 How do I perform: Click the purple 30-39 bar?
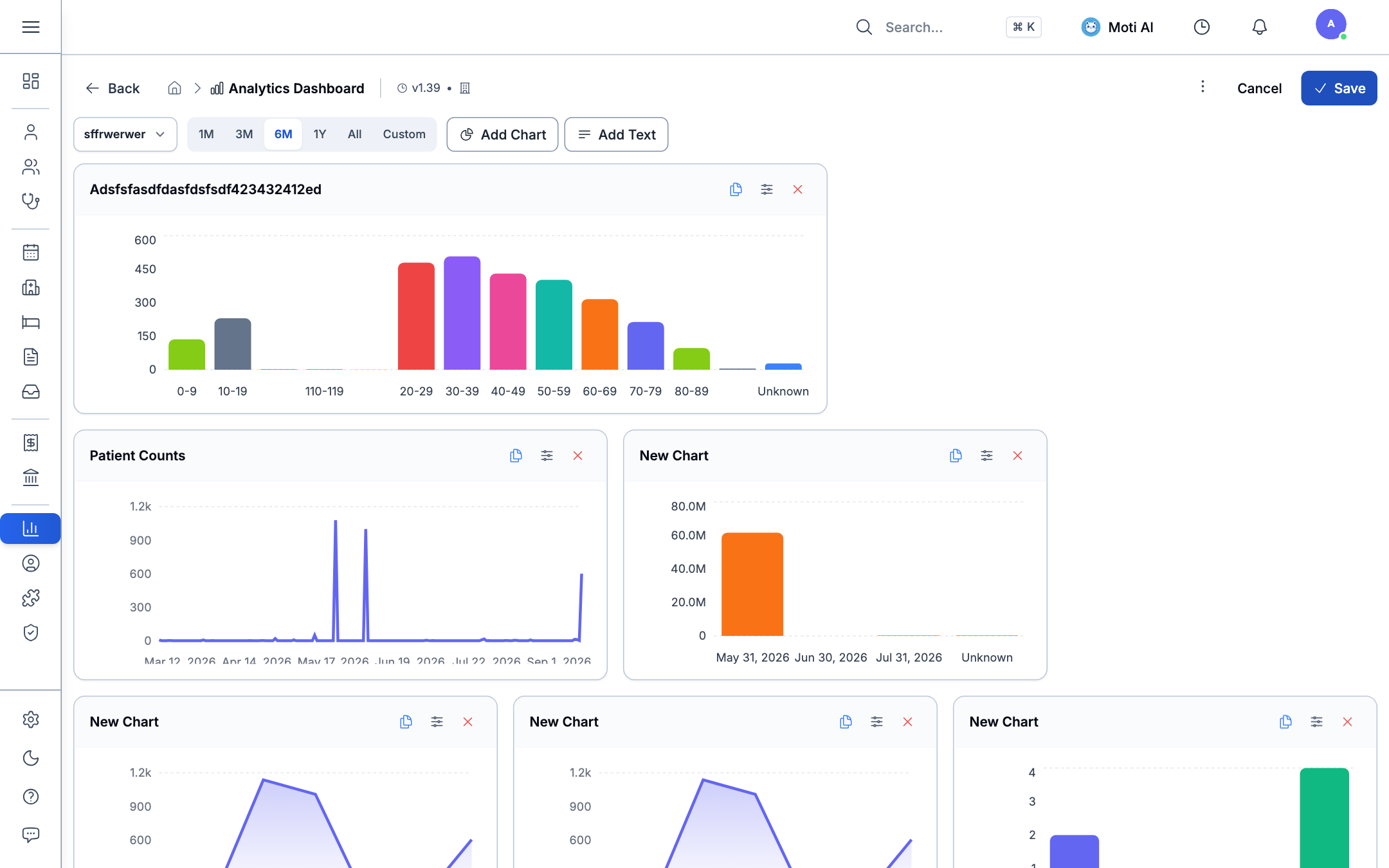462,312
